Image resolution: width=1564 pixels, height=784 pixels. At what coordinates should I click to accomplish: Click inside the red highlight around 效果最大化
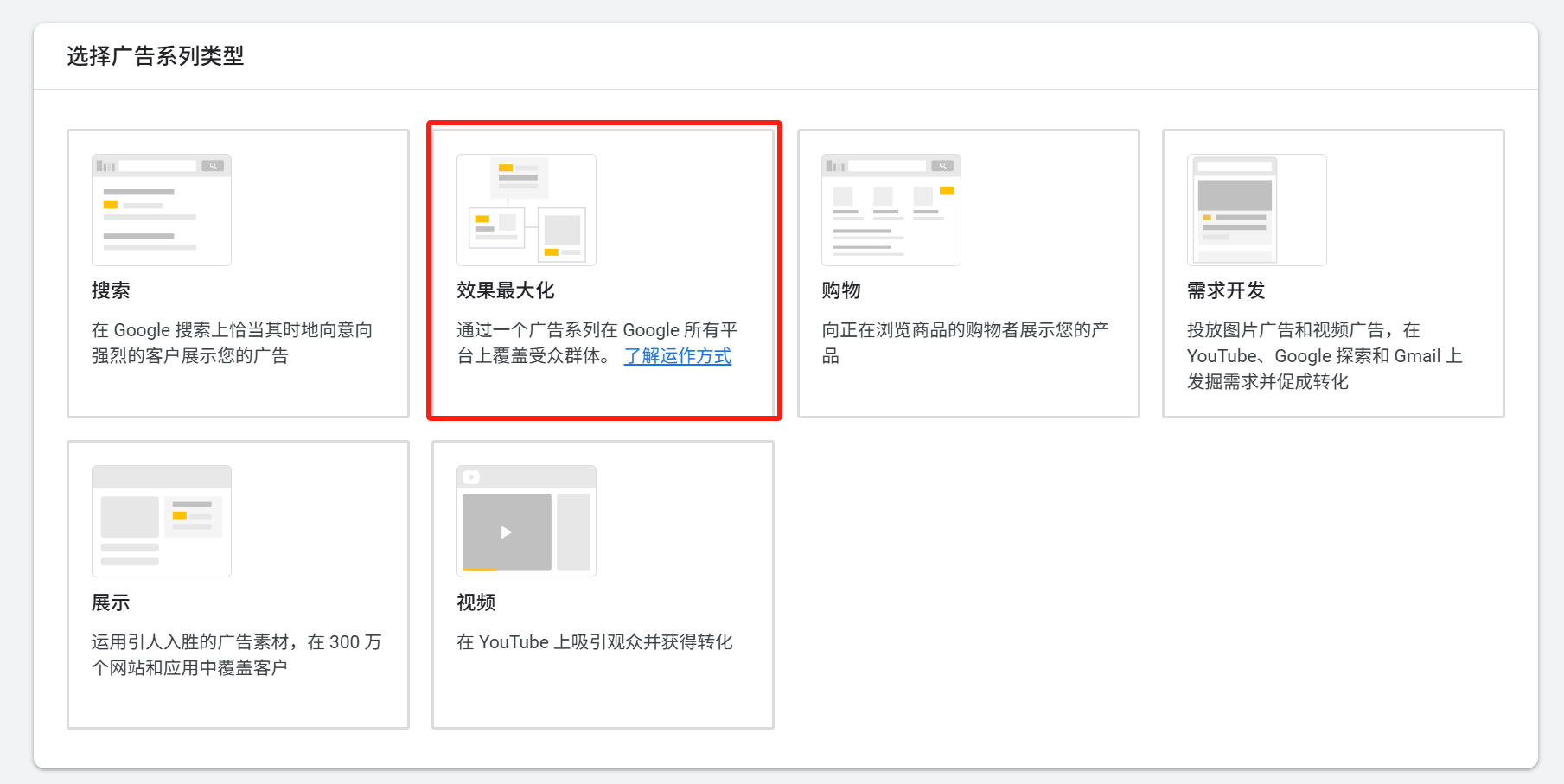point(603,271)
